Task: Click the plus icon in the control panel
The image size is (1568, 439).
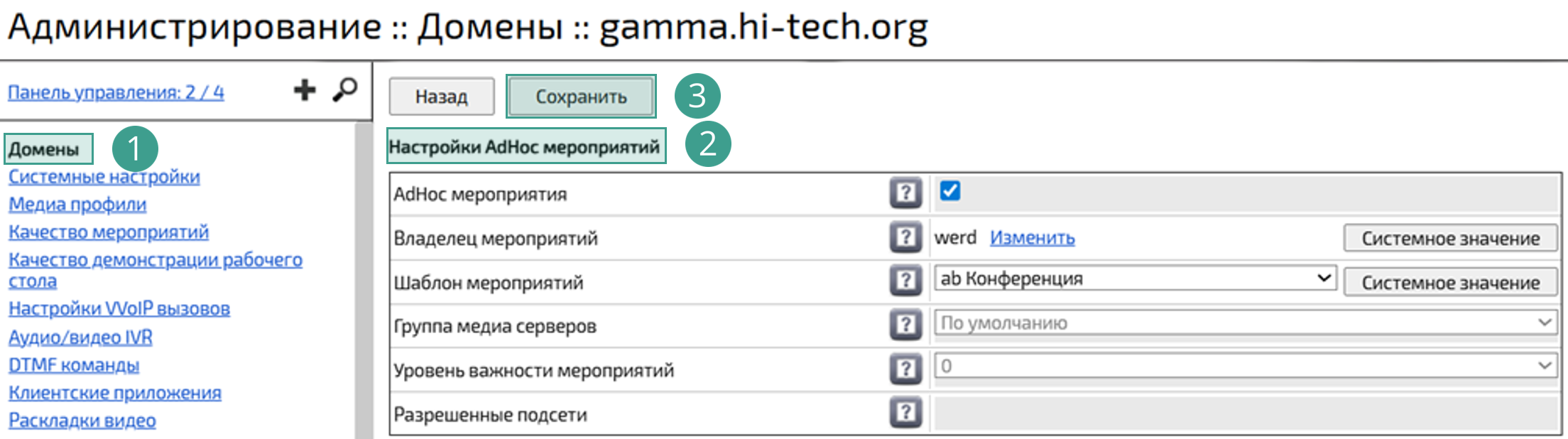Action: click(x=305, y=90)
